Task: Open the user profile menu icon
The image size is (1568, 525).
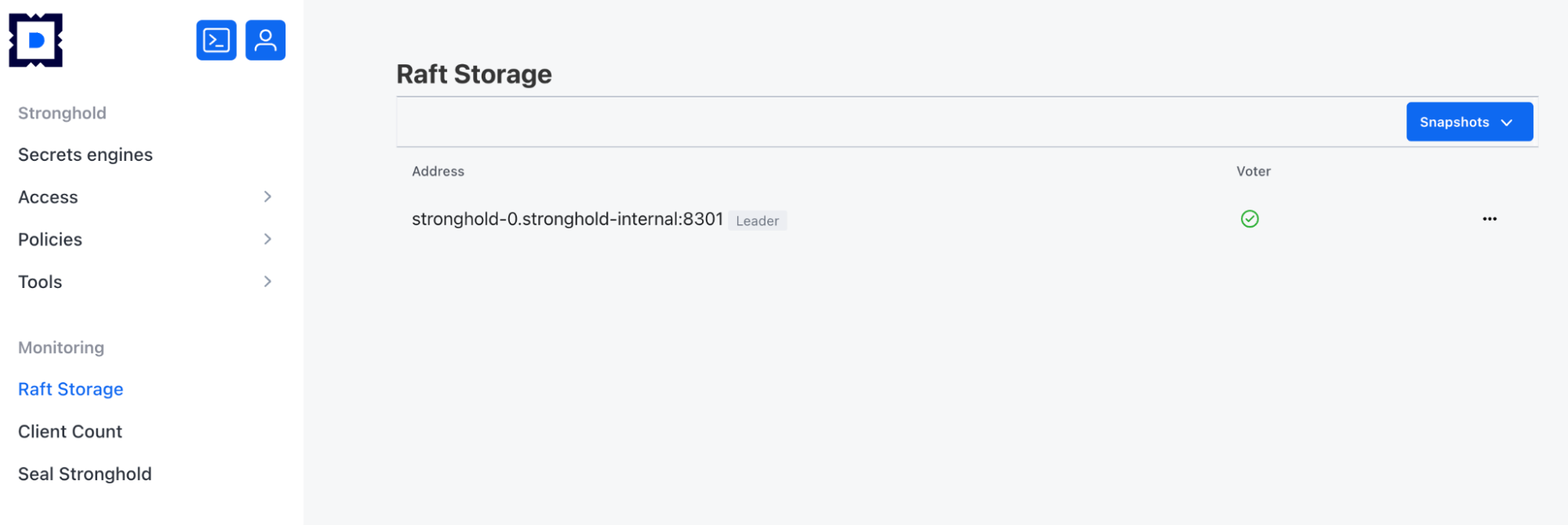Action: tap(265, 40)
